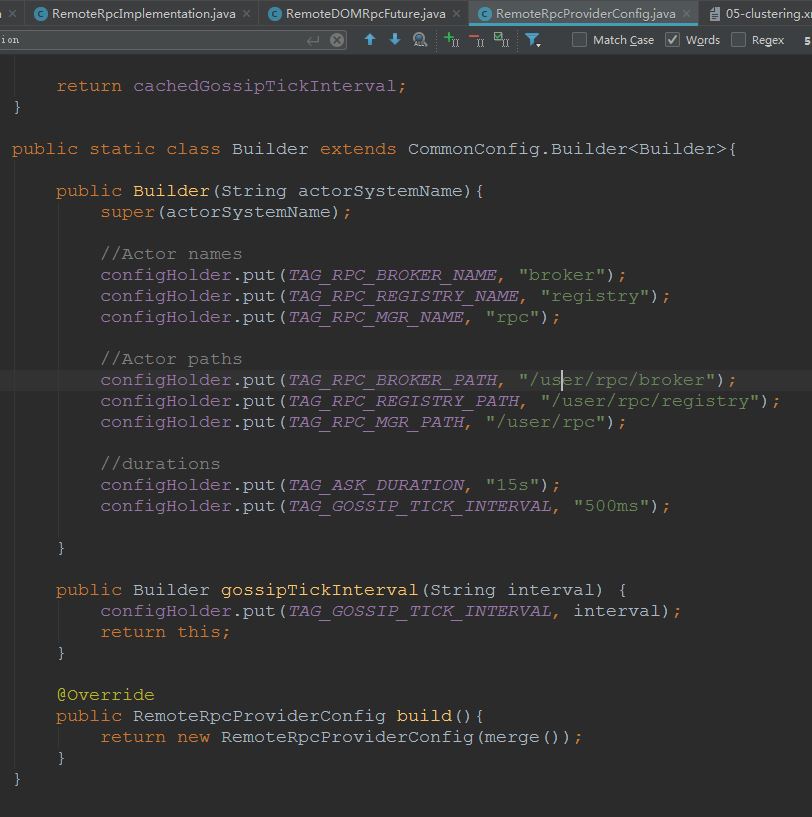Enable the Match Case checkbox
This screenshot has height=817, width=812.
click(578, 40)
